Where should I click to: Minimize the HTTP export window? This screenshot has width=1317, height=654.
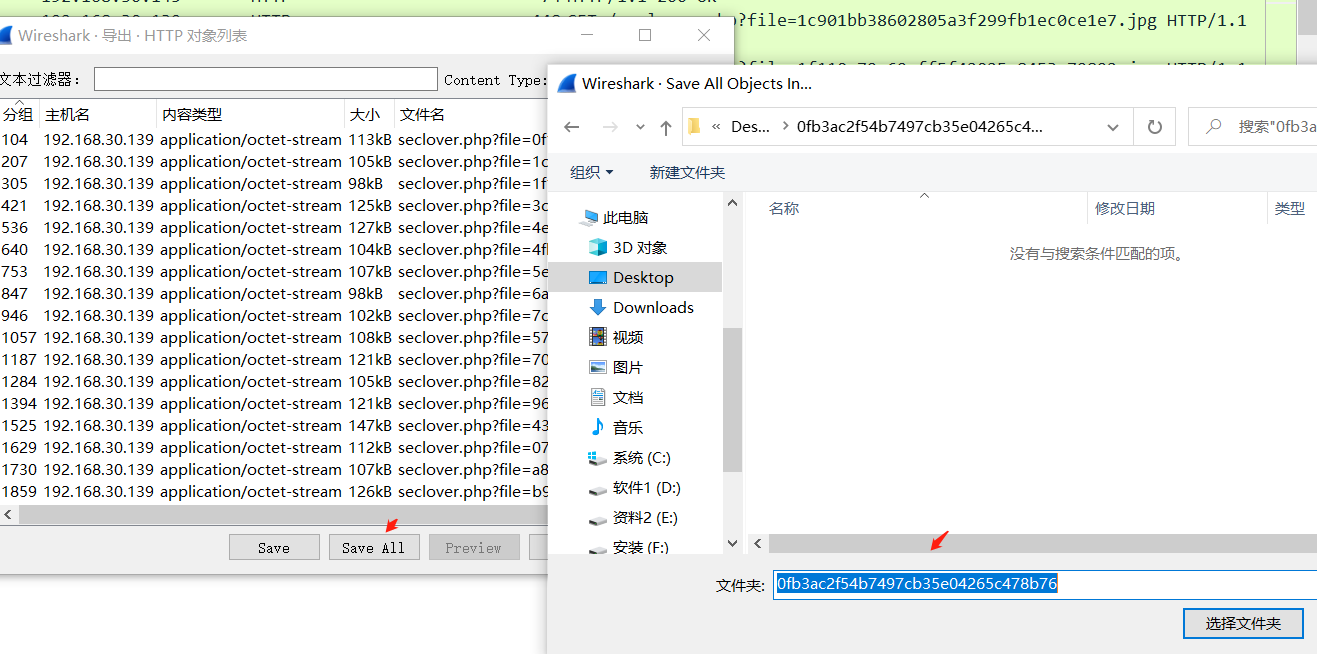[587, 35]
